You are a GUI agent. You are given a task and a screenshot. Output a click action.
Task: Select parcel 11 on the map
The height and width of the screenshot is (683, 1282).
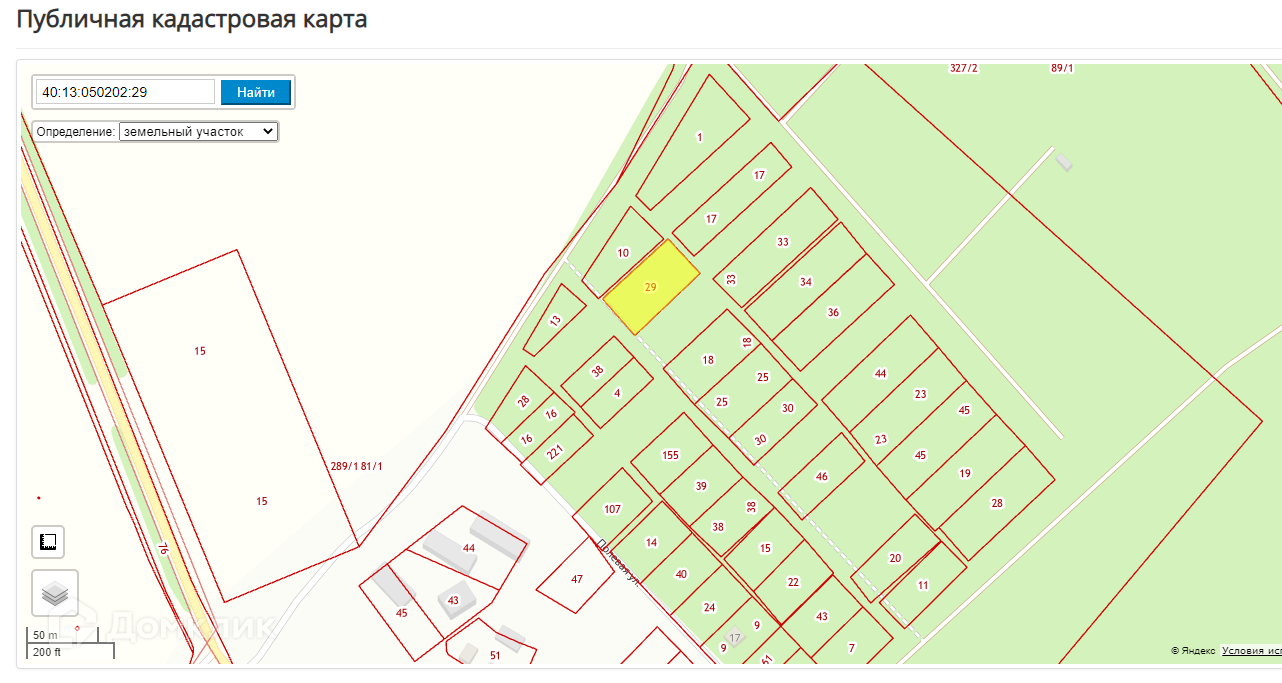(x=923, y=585)
